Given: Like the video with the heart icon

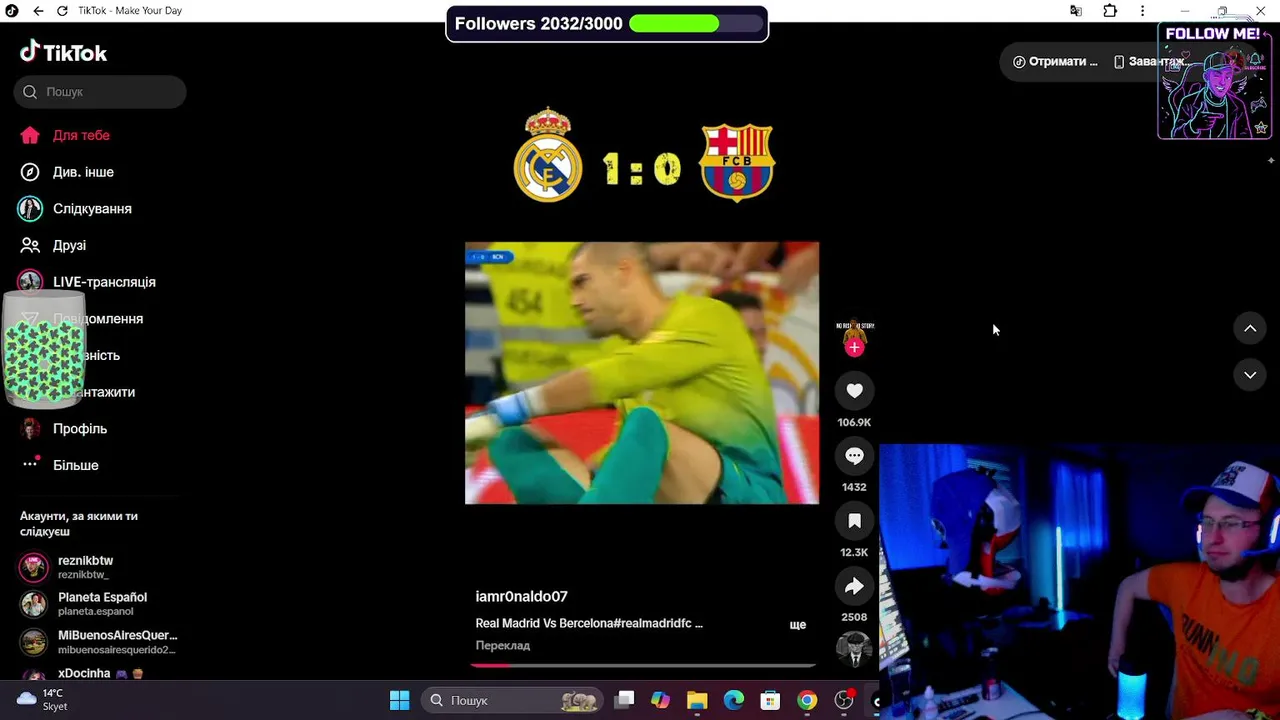Looking at the screenshot, I should (x=854, y=391).
